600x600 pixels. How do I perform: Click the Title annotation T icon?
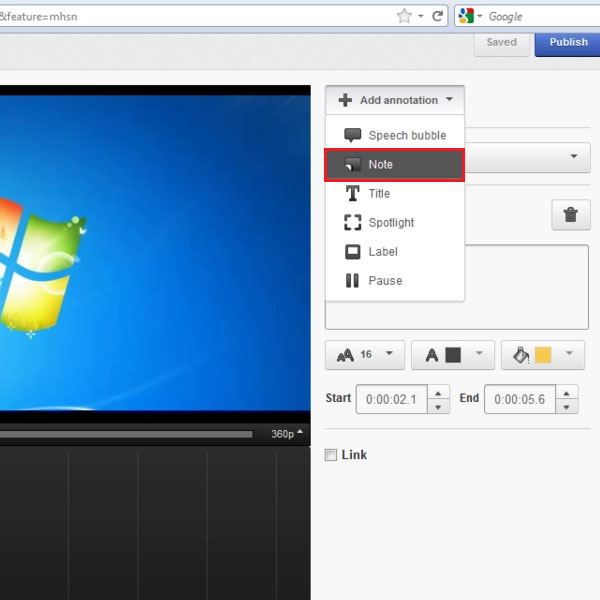point(352,193)
